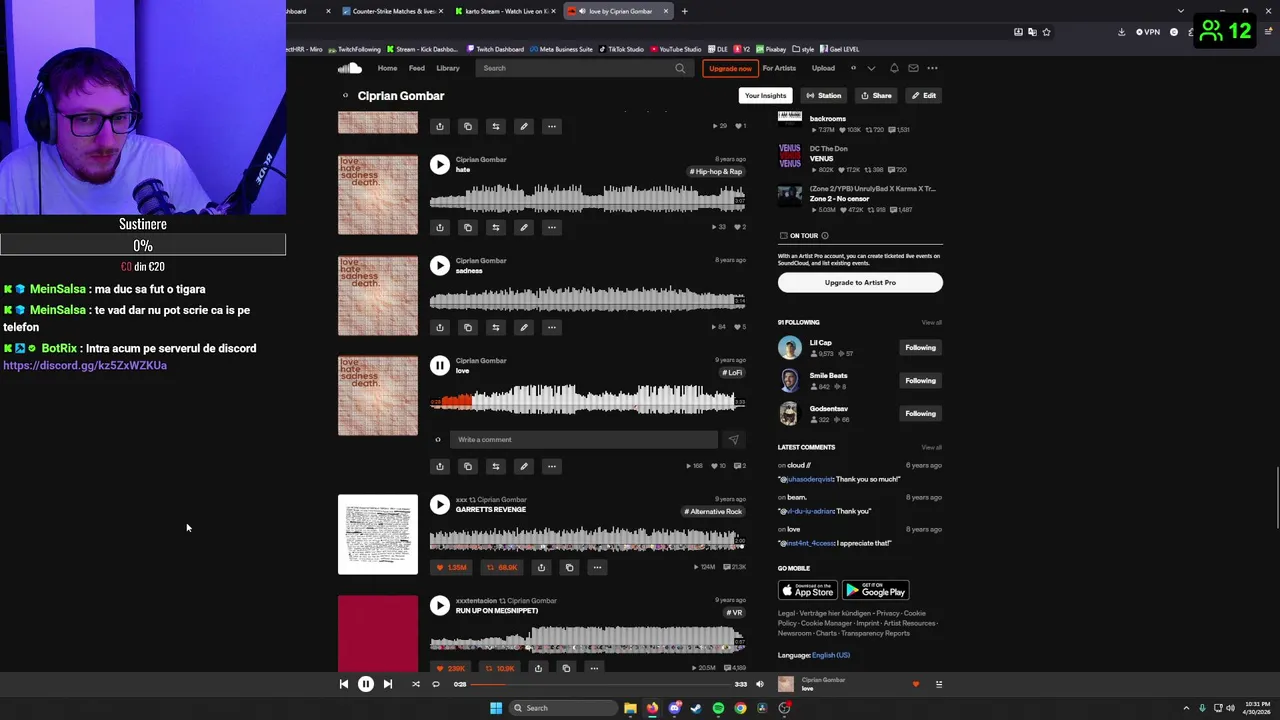Open the Library page
Image resolution: width=1280 pixels, height=720 pixels.
(448, 68)
